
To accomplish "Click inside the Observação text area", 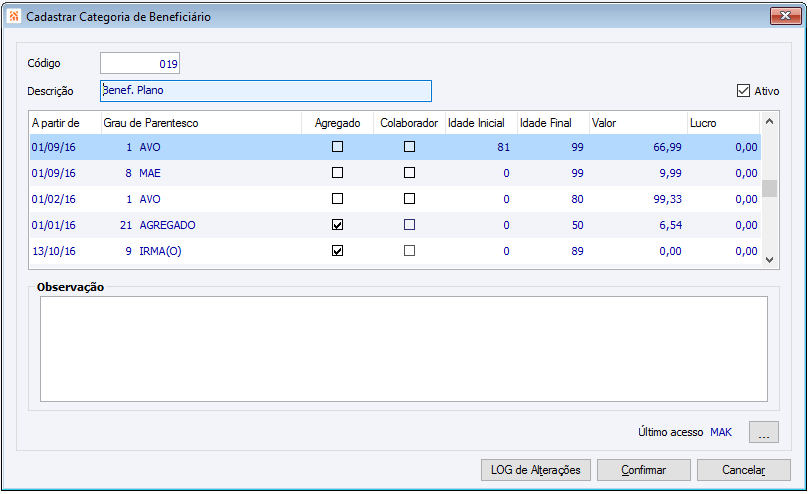I will 403,348.
